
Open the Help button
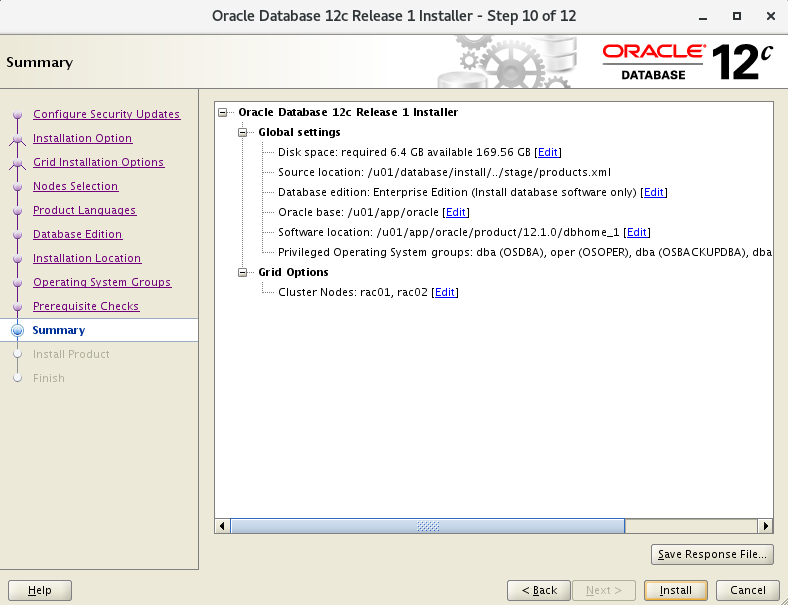(x=40, y=590)
